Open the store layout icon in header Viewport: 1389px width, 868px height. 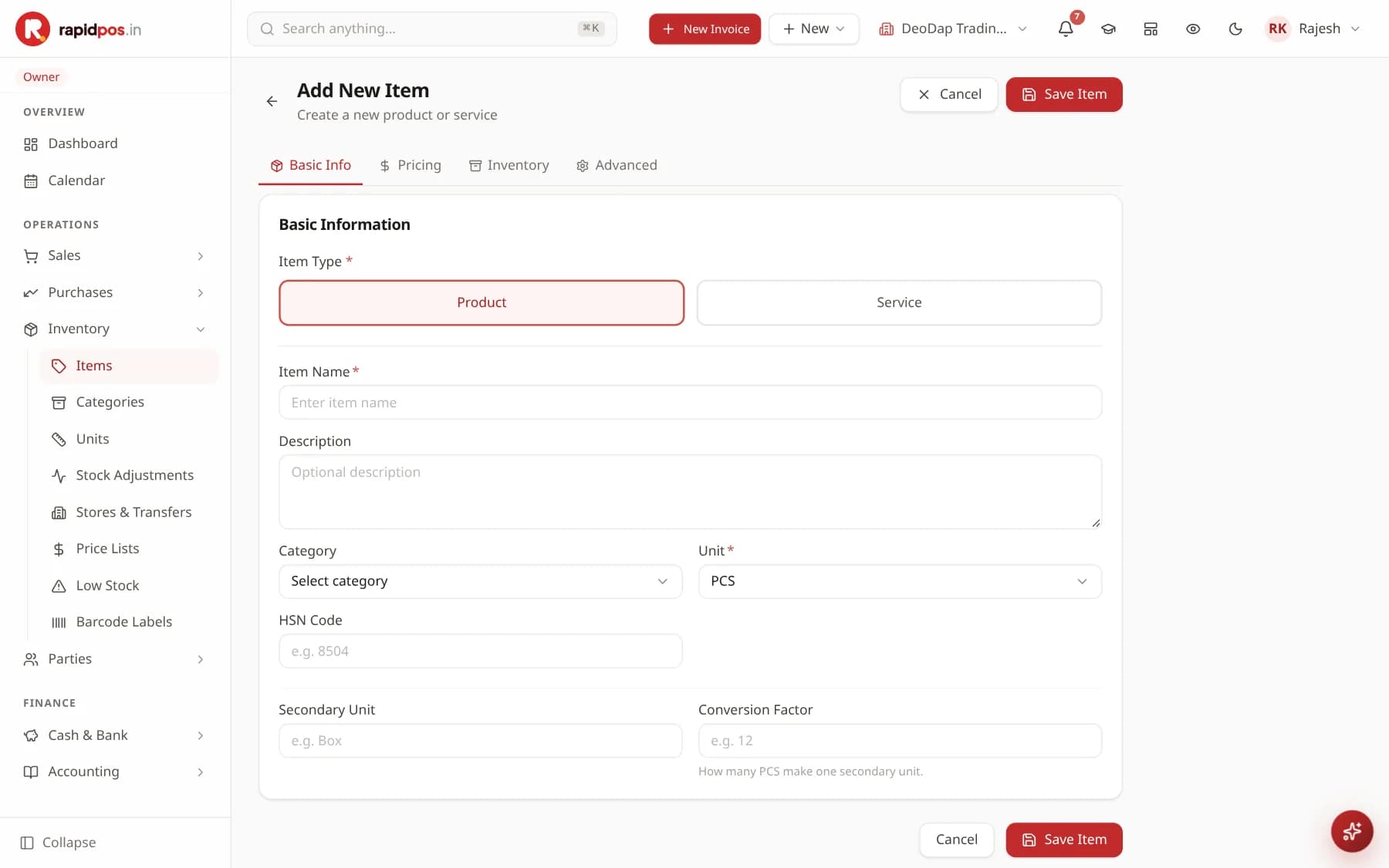click(1151, 29)
